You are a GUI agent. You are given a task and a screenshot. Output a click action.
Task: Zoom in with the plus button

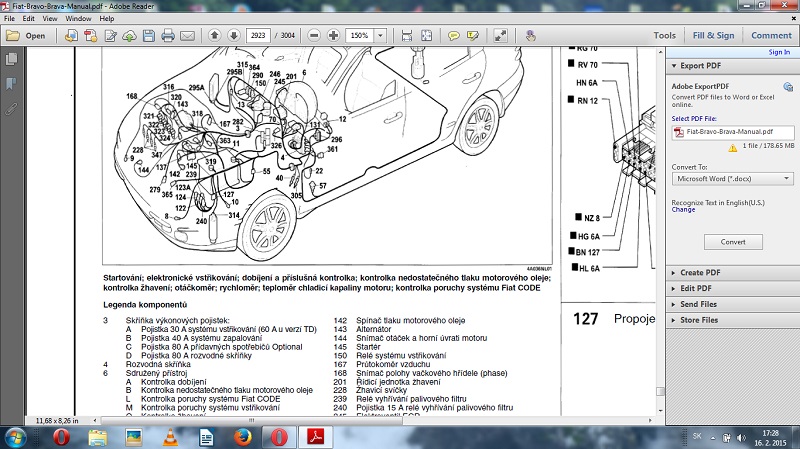pos(332,35)
